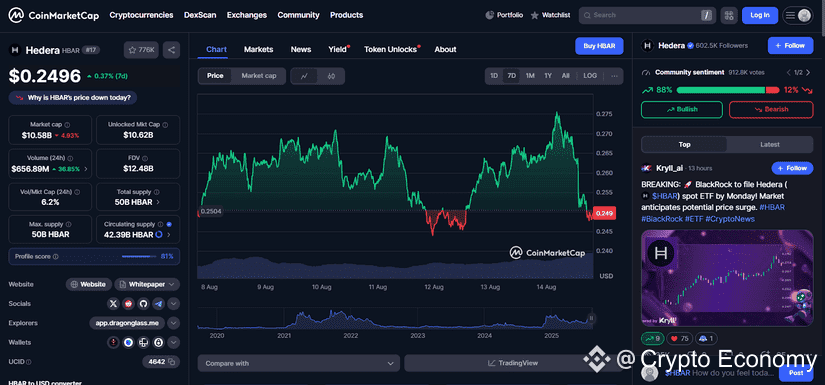Click the Log In button

pos(760,15)
